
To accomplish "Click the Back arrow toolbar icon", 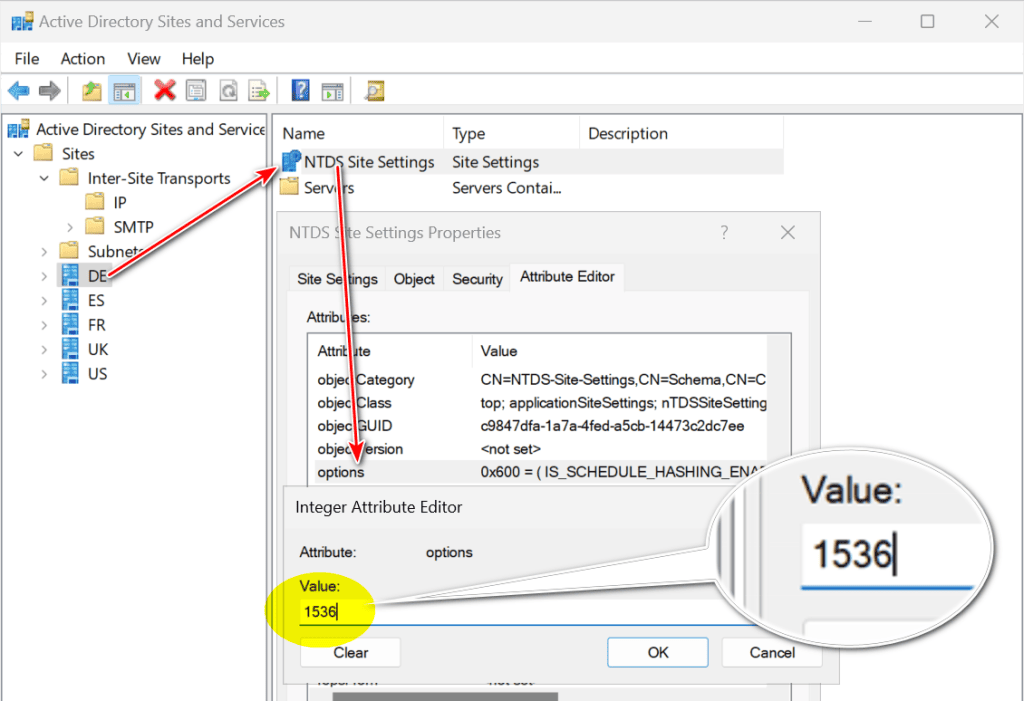I will click(x=18, y=91).
